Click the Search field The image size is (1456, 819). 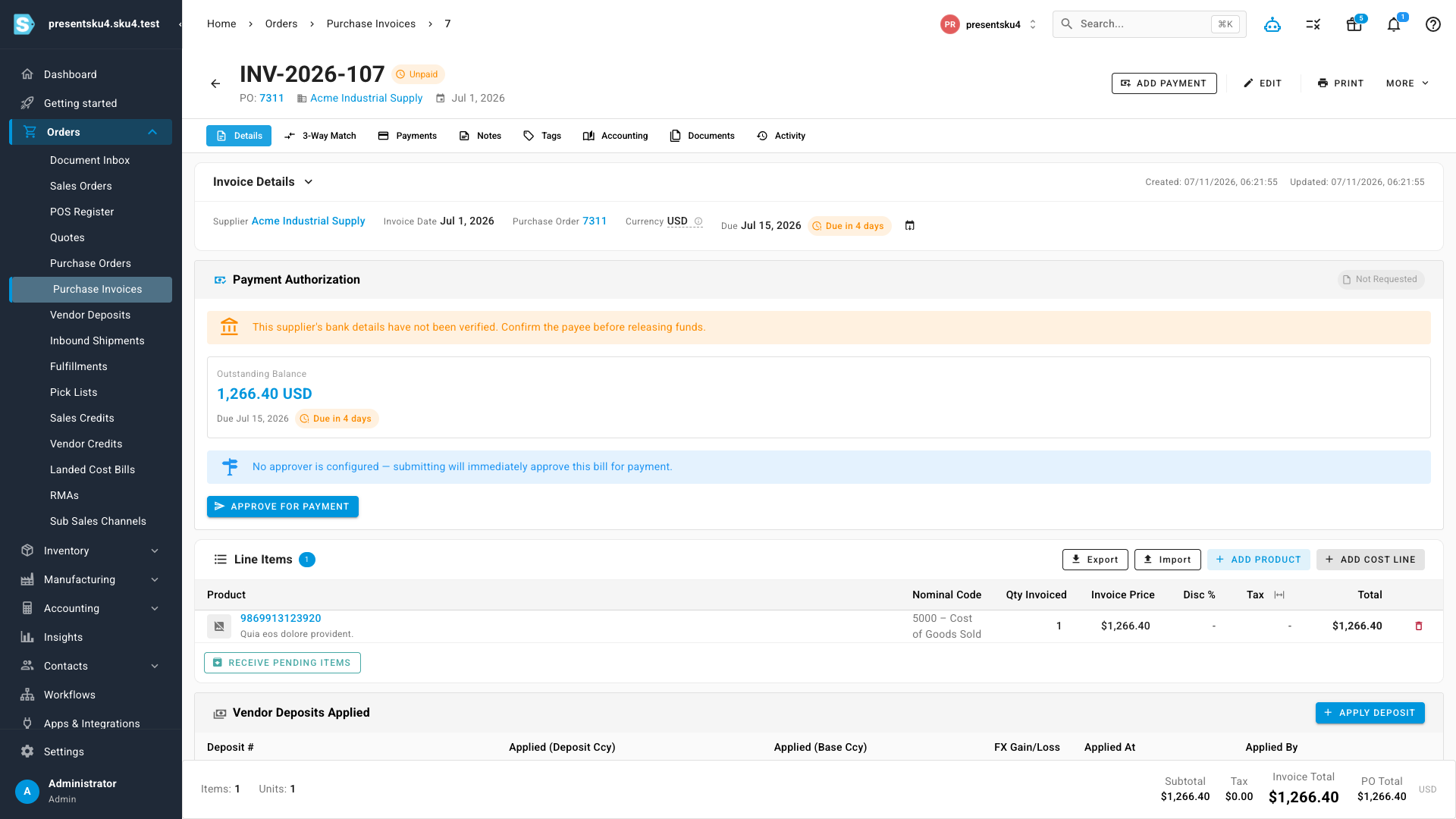pyautogui.click(x=1150, y=24)
